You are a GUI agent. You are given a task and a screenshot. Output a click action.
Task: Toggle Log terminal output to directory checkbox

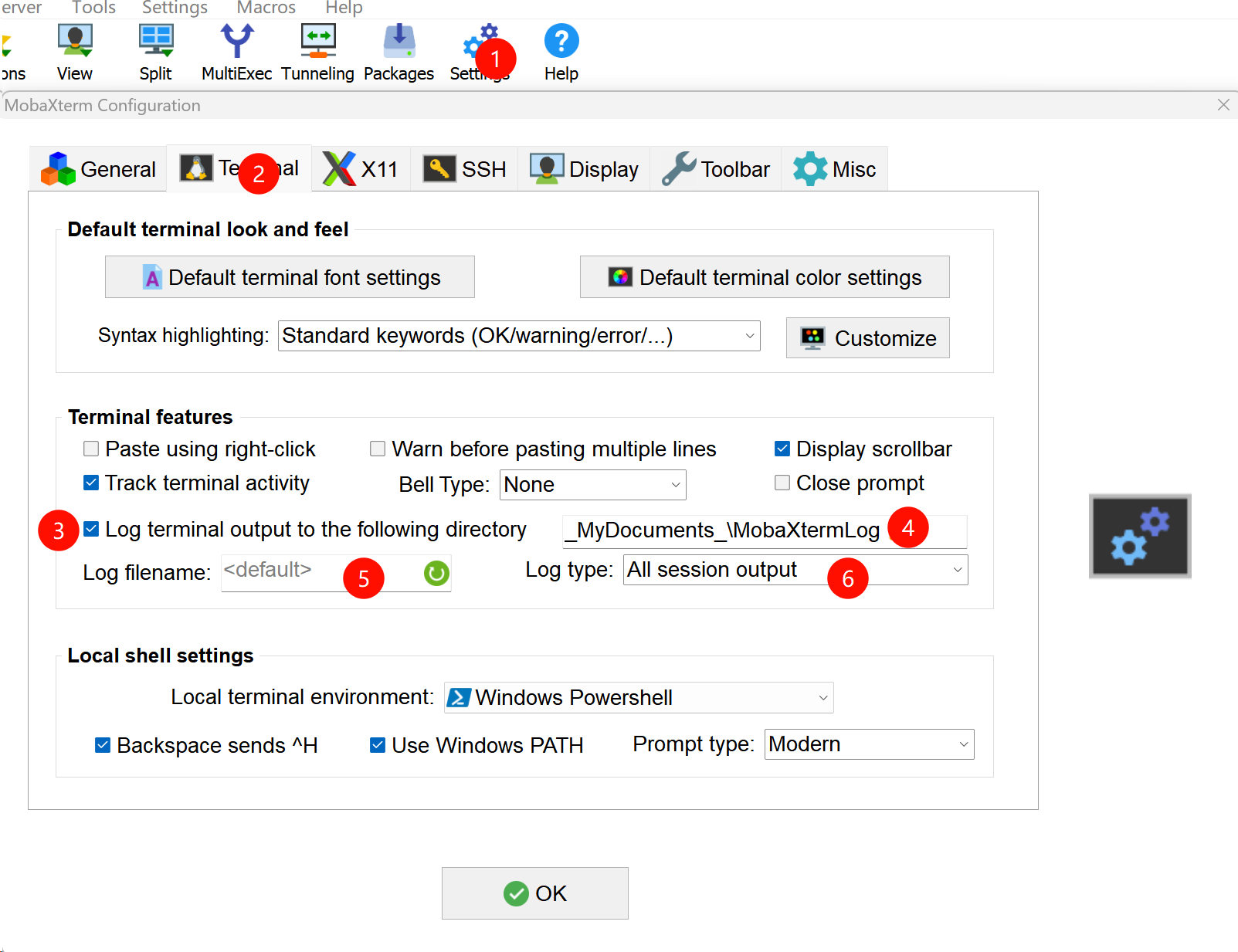click(91, 529)
